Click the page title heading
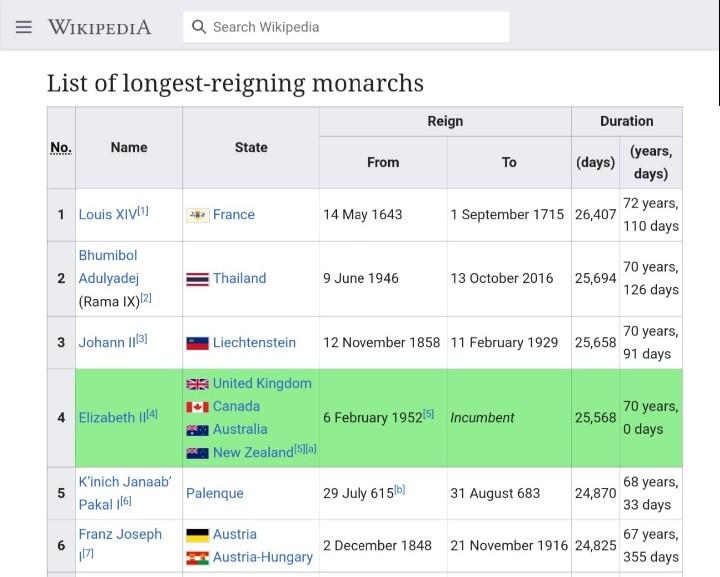Screen dimensions: 720x577 point(235,83)
